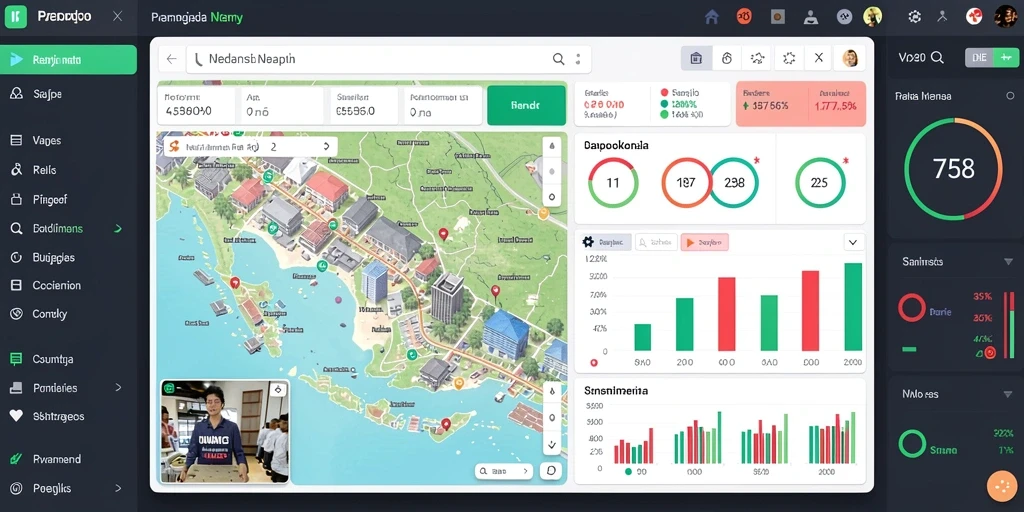Open the home icon in the top bar
Image resolution: width=1024 pixels, height=512 pixels.
pyautogui.click(x=712, y=17)
